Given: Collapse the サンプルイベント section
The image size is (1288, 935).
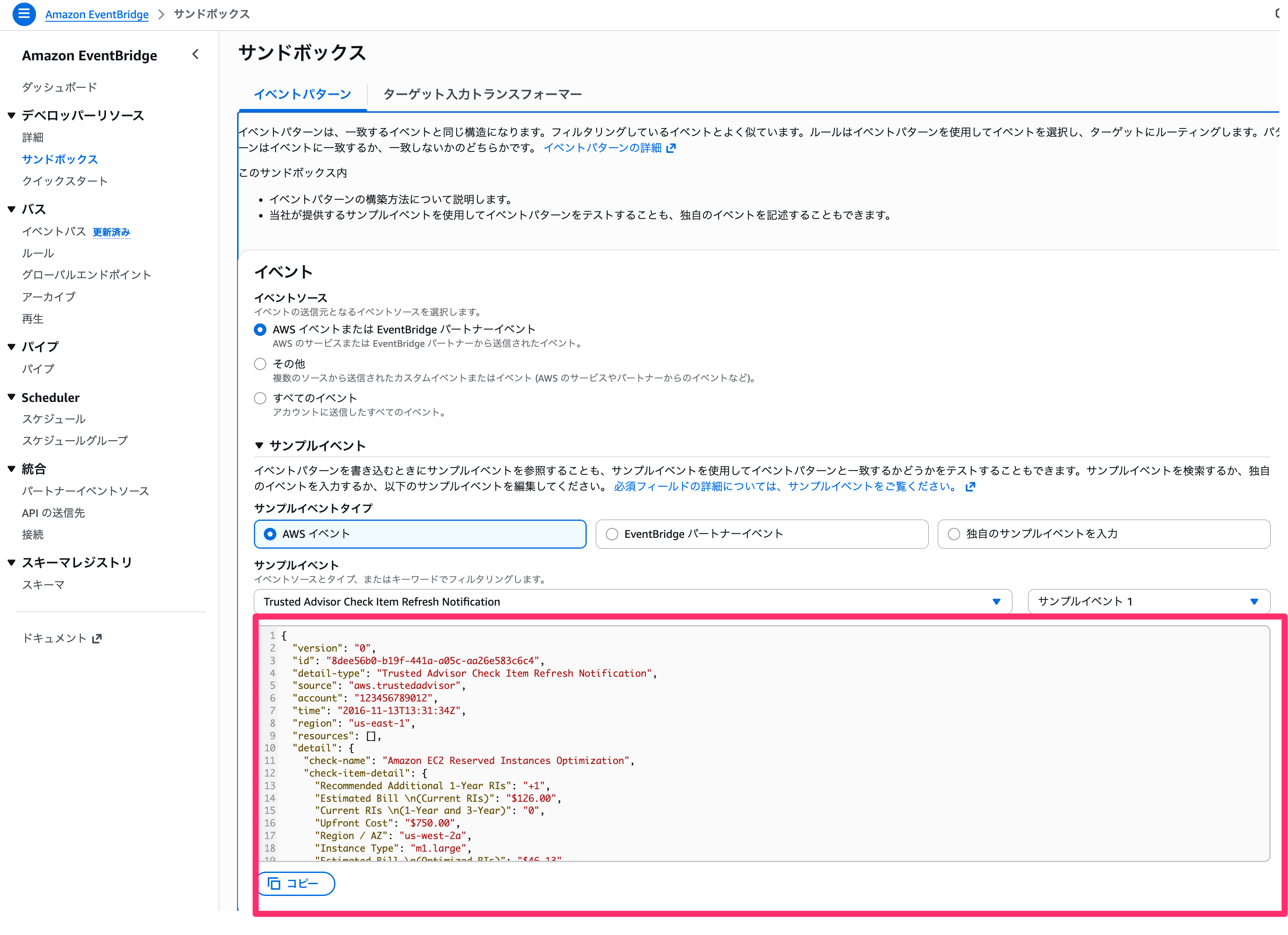Looking at the screenshot, I should pyautogui.click(x=260, y=445).
